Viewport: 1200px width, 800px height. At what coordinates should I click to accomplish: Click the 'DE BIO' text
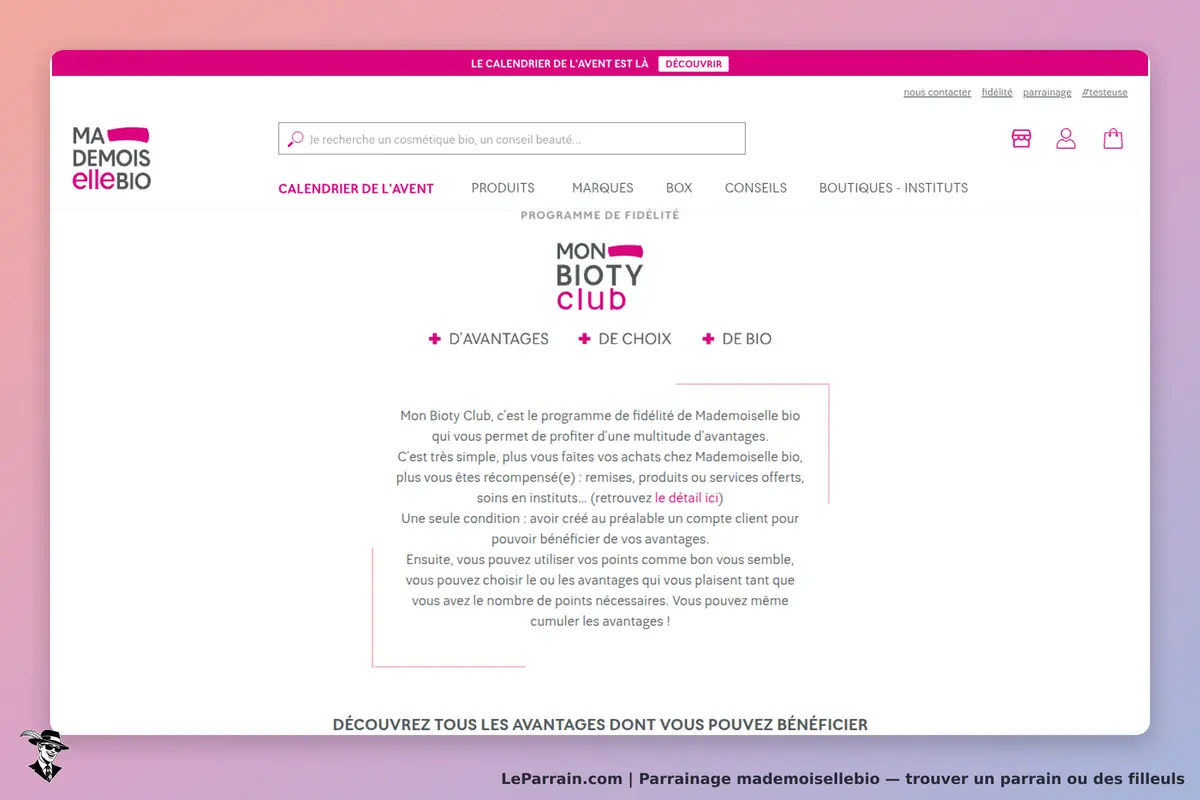pyautogui.click(x=747, y=339)
